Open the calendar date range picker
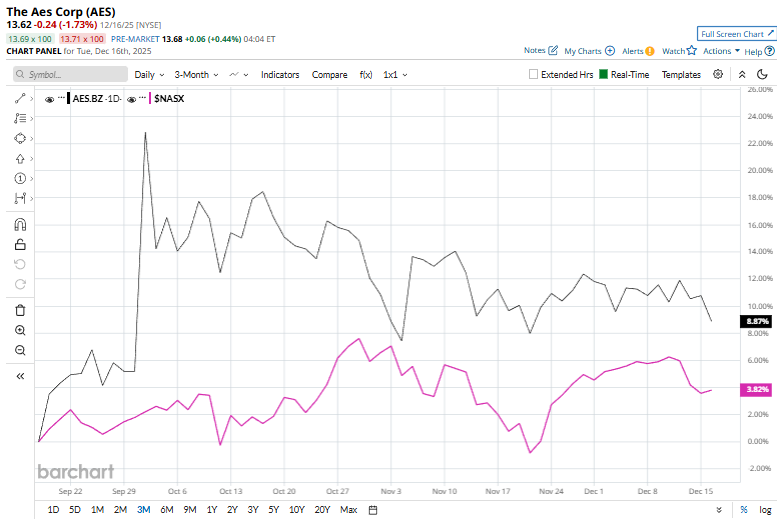The image size is (777, 525). pyautogui.click(x=373, y=510)
